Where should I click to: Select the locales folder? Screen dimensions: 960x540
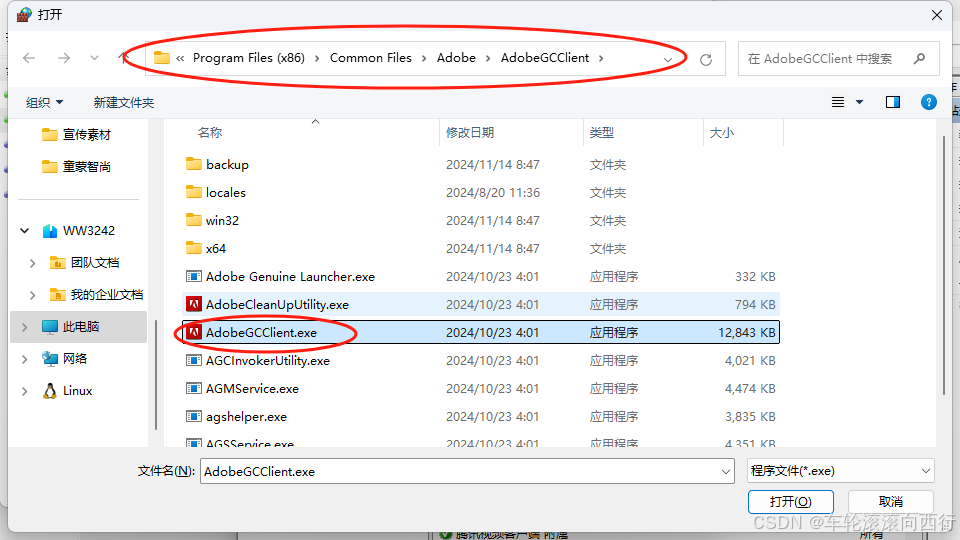(481, 192)
